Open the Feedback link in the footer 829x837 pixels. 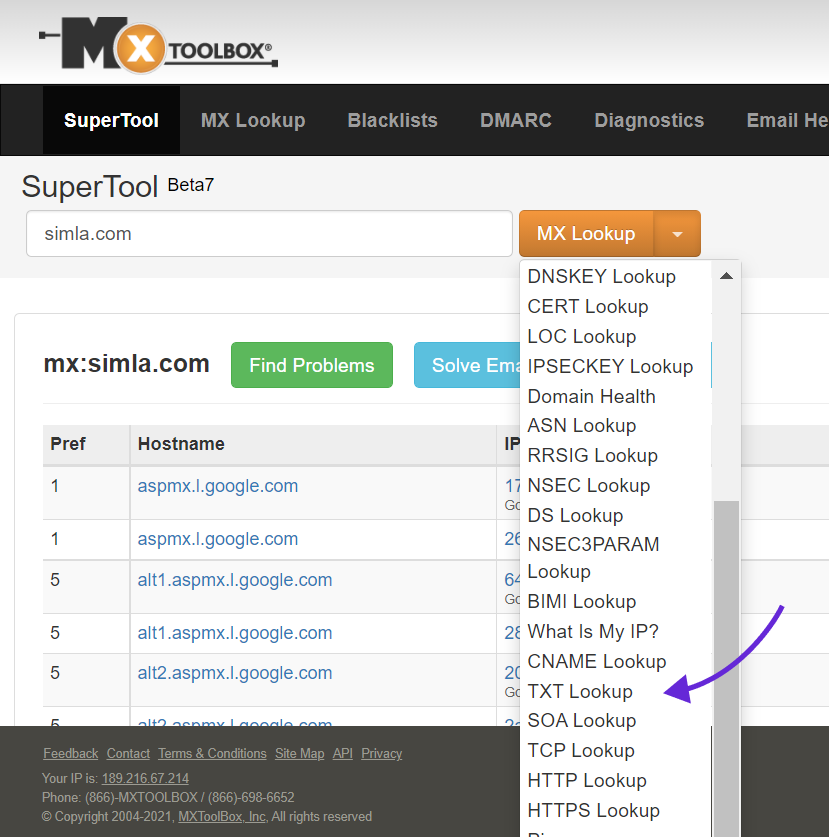coord(70,753)
